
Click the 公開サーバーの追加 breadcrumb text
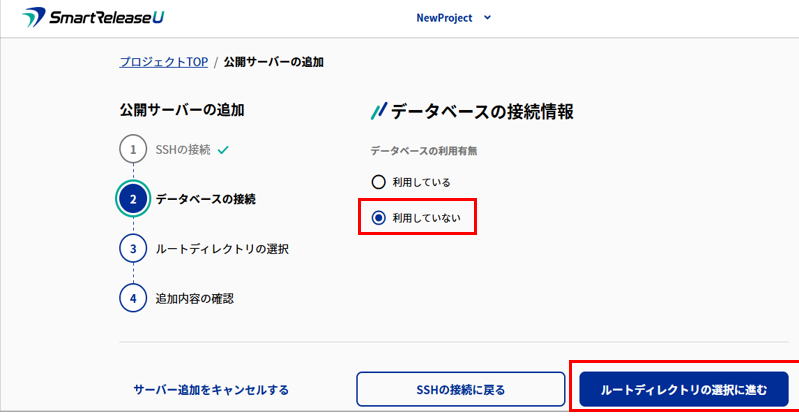[273, 62]
